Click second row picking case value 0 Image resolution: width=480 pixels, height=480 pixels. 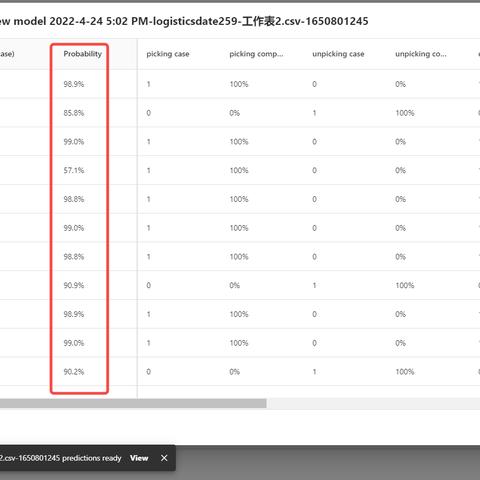click(149, 113)
